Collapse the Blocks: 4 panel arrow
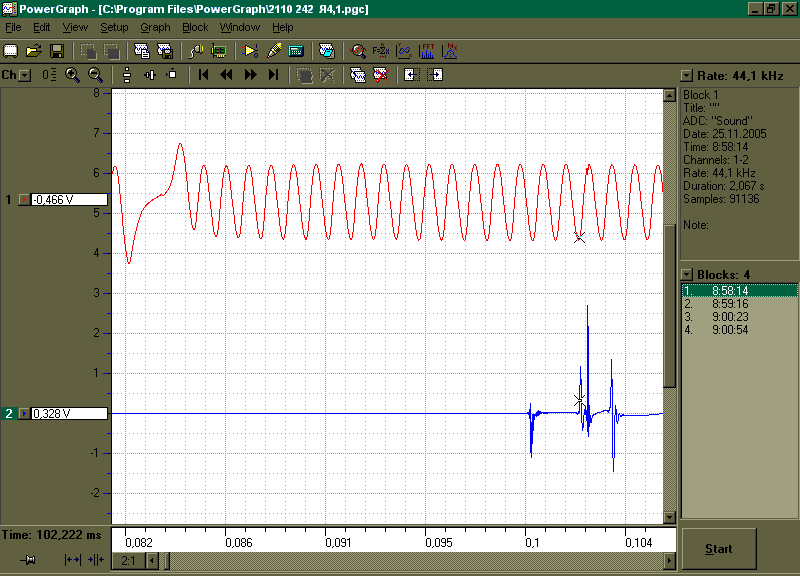The height and width of the screenshot is (576, 800). coord(687,274)
